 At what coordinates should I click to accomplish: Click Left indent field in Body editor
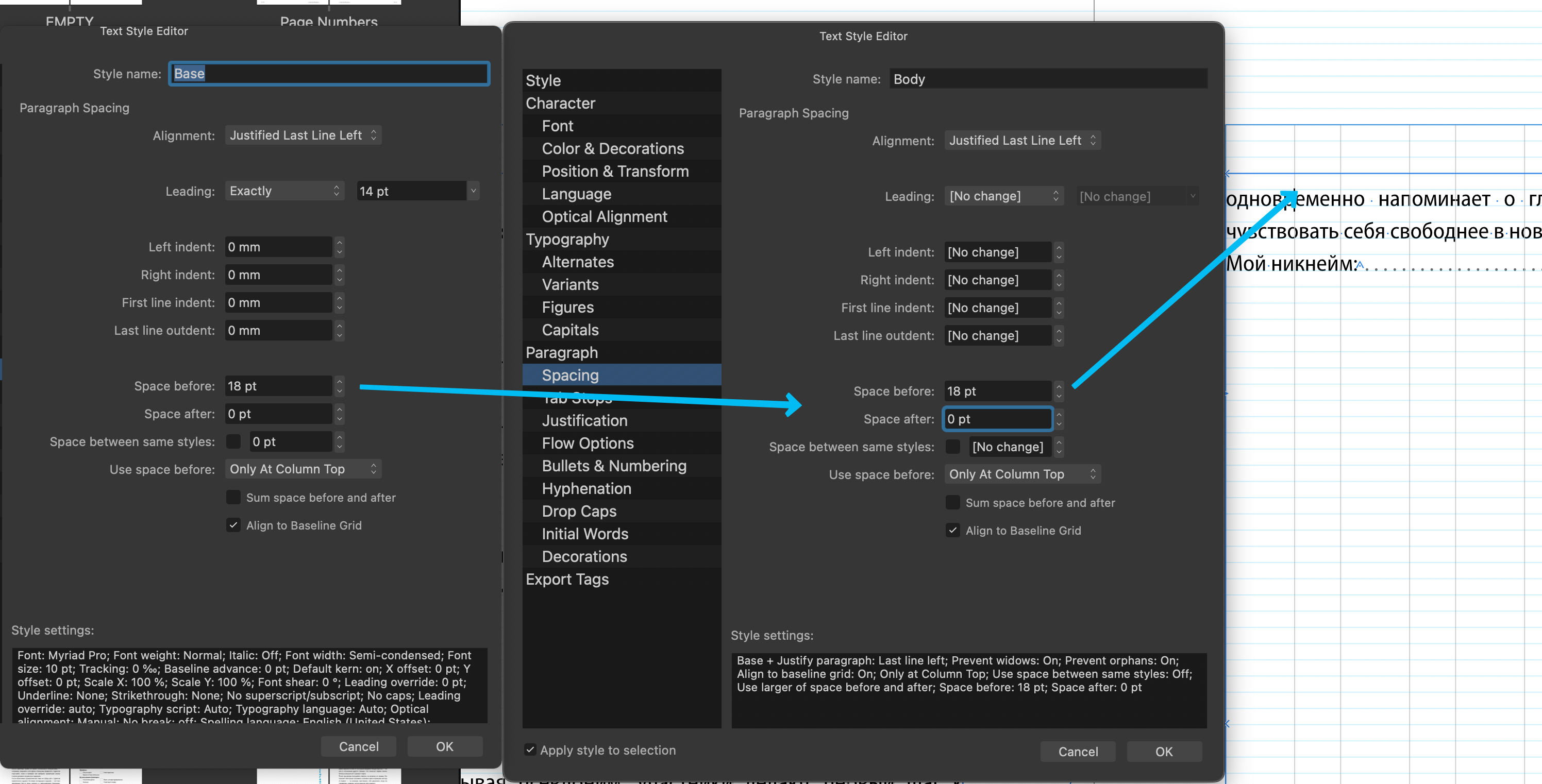coord(997,252)
